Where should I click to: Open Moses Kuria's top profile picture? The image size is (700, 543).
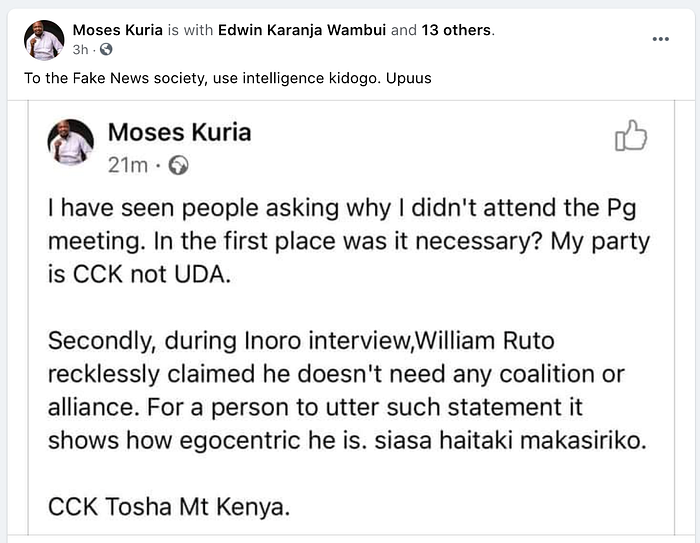click(44, 39)
